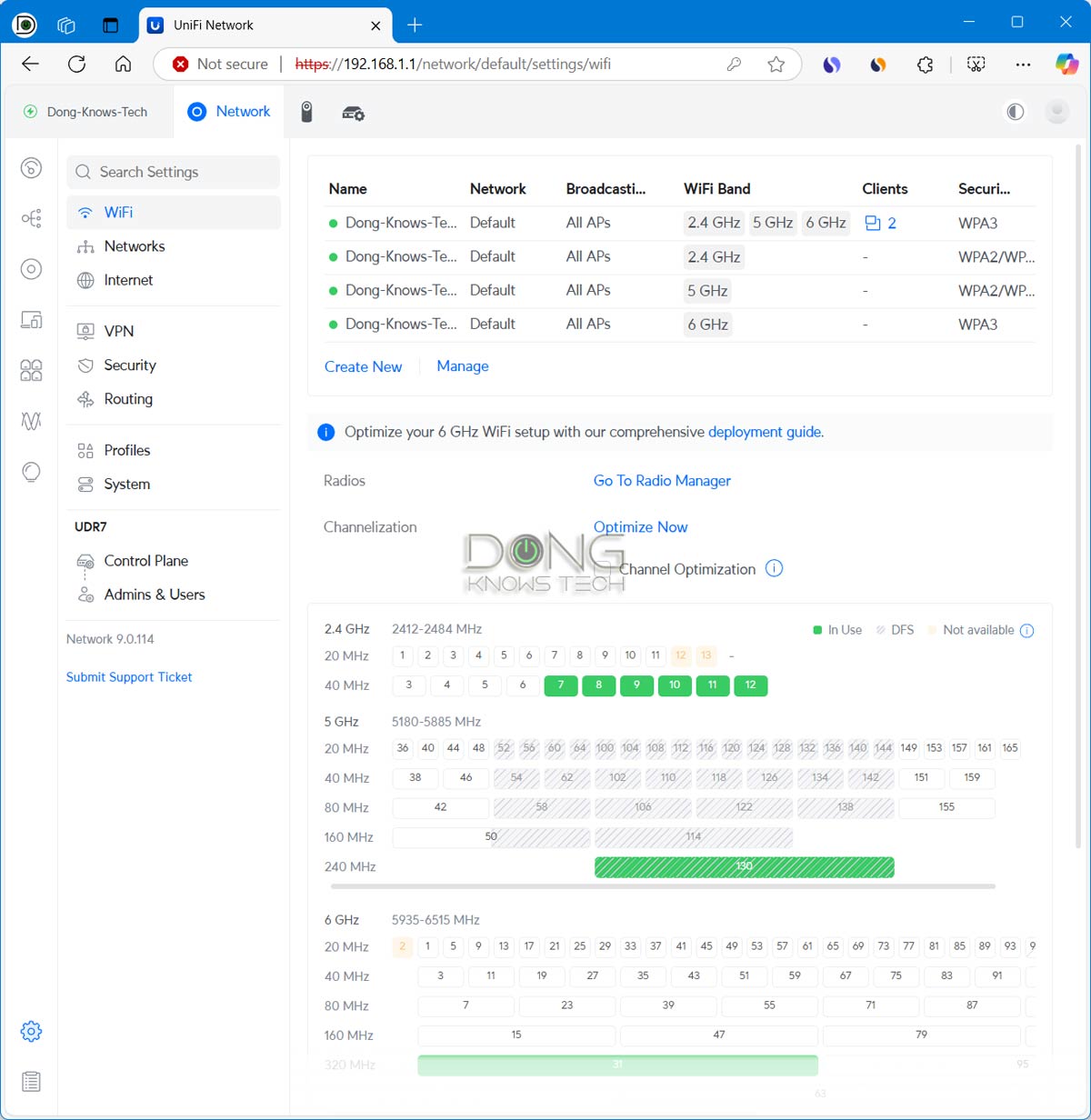Viewport: 1091px width, 1120px height.
Task: Click the Optimize Now link
Action: pos(640,527)
